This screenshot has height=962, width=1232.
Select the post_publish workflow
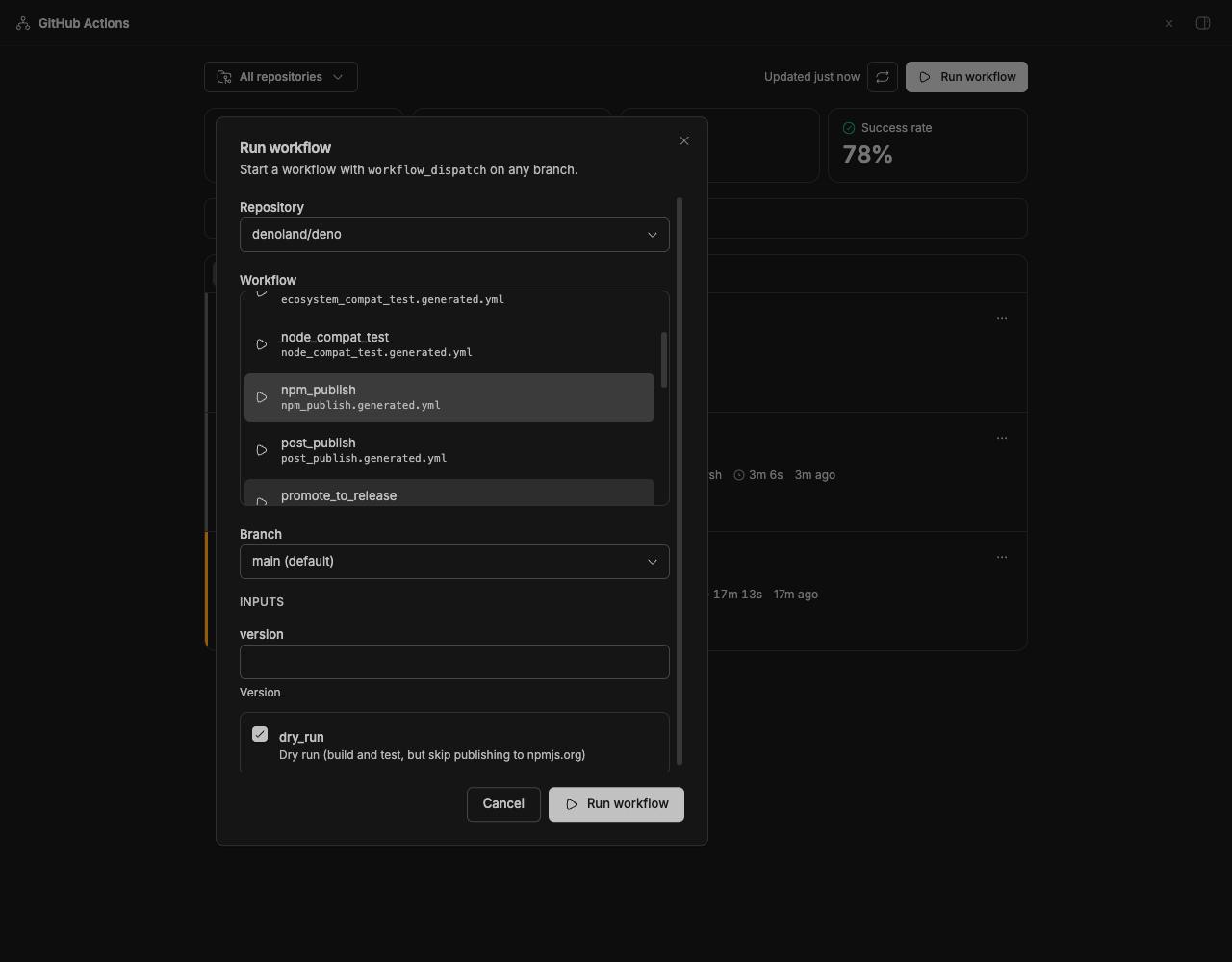click(x=449, y=450)
